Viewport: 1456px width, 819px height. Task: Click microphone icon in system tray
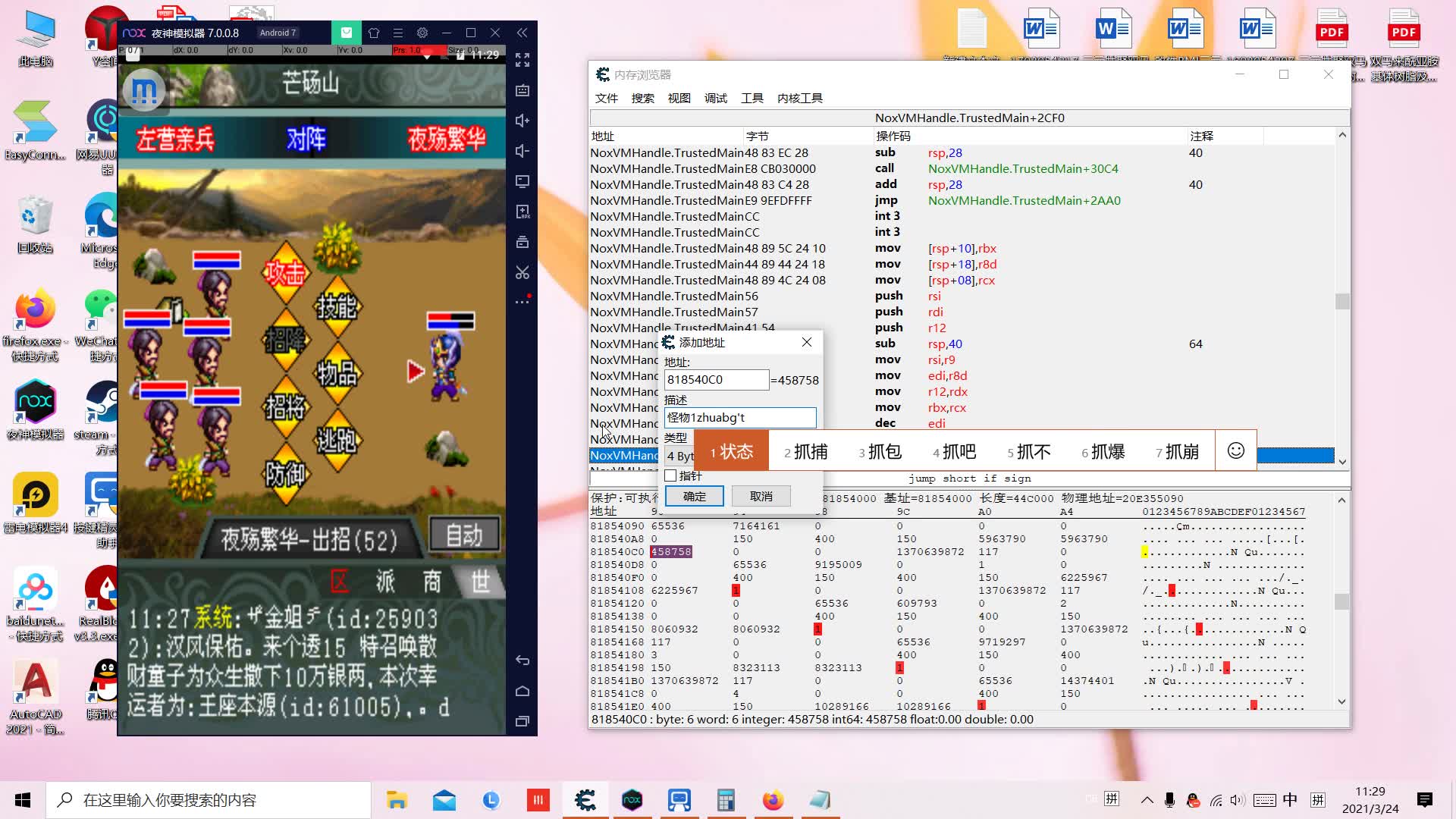pyautogui.click(x=1169, y=800)
